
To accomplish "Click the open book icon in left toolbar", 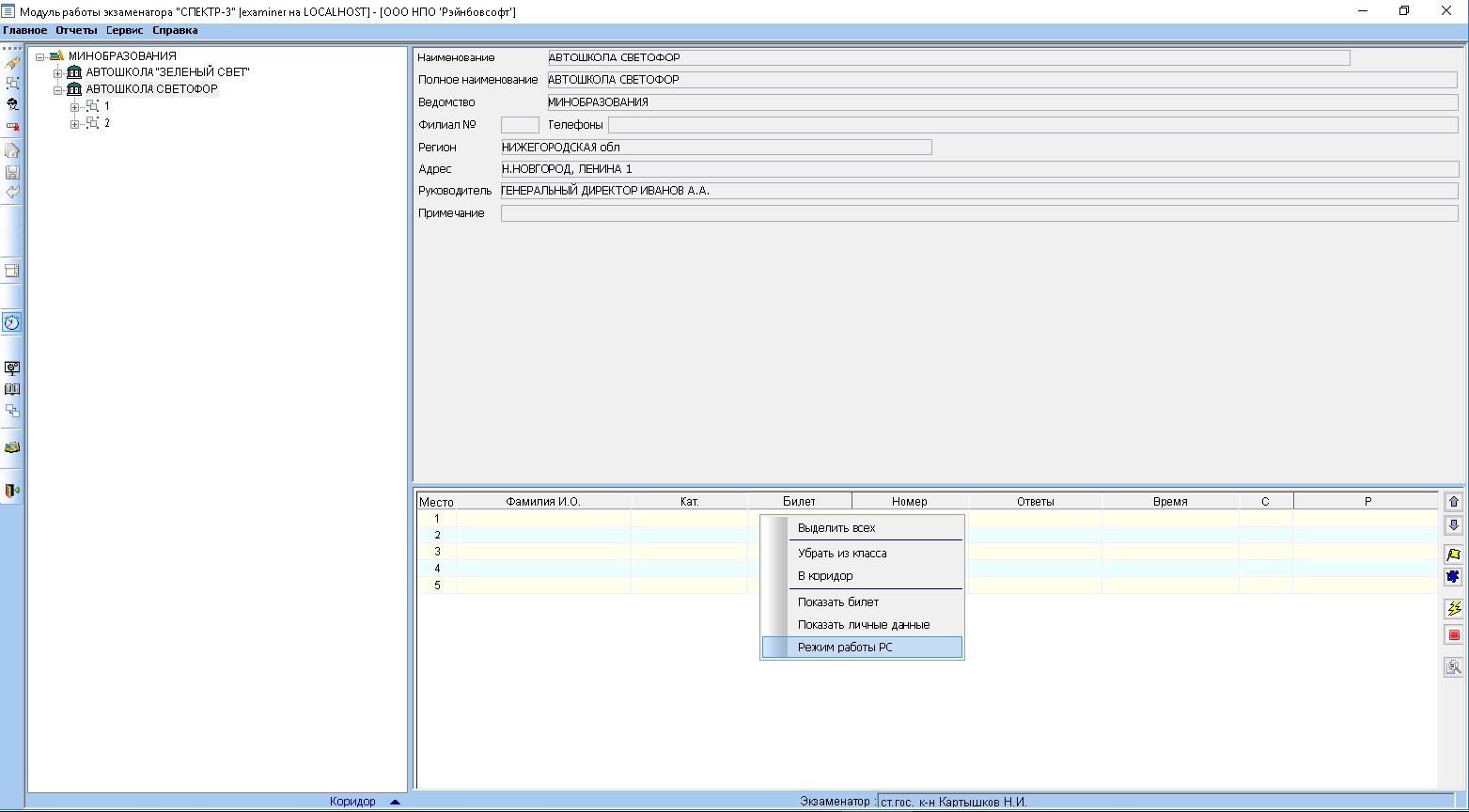I will (x=12, y=389).
